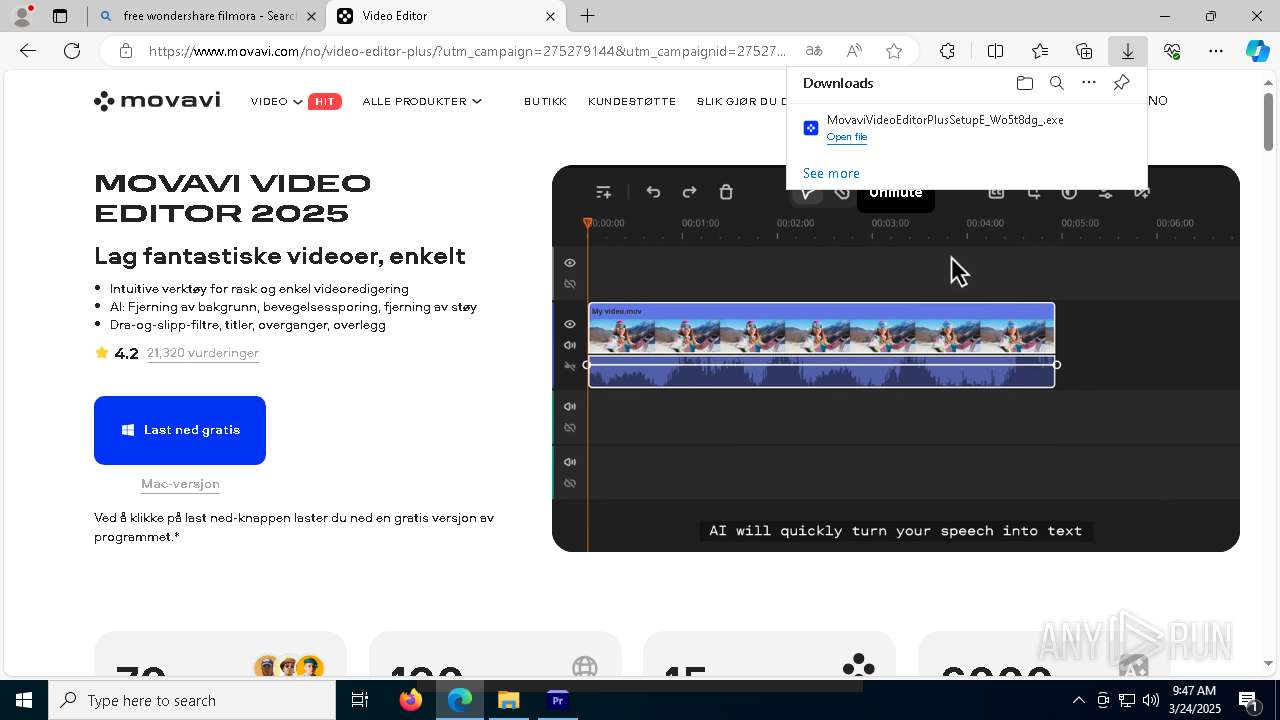Open the Collections icon
Viewport: 1280px width, 720px height.
[1084, 51]
